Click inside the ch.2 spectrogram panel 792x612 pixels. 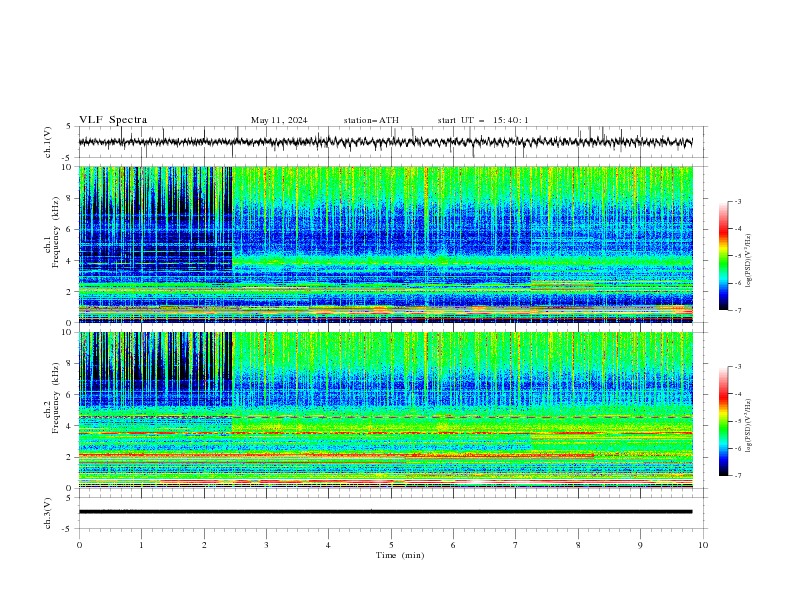(385, 410)
